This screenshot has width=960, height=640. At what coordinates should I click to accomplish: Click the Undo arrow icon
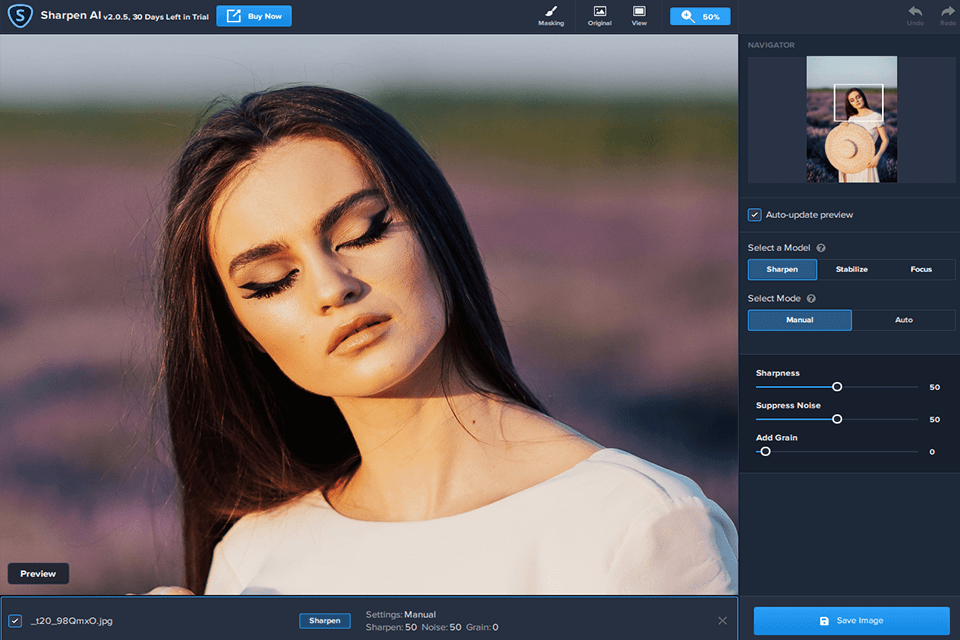point(915,13)
